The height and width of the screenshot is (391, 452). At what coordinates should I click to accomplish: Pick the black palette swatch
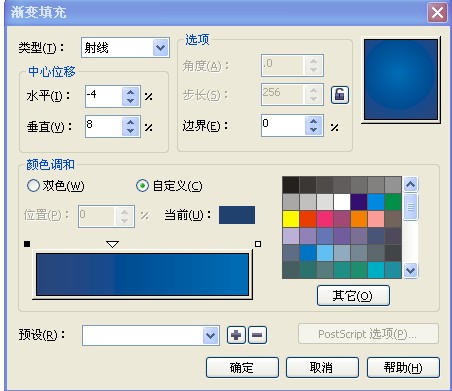291,185
